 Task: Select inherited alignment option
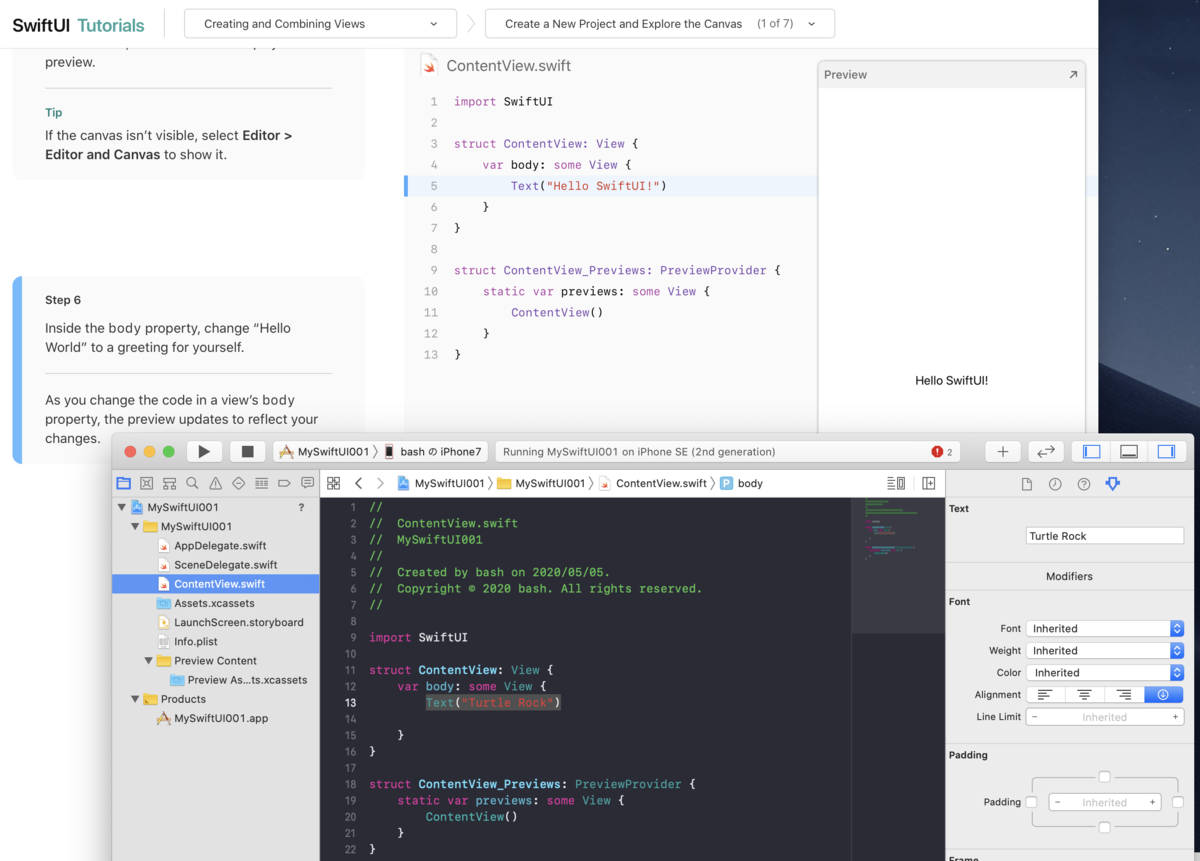1163,695
